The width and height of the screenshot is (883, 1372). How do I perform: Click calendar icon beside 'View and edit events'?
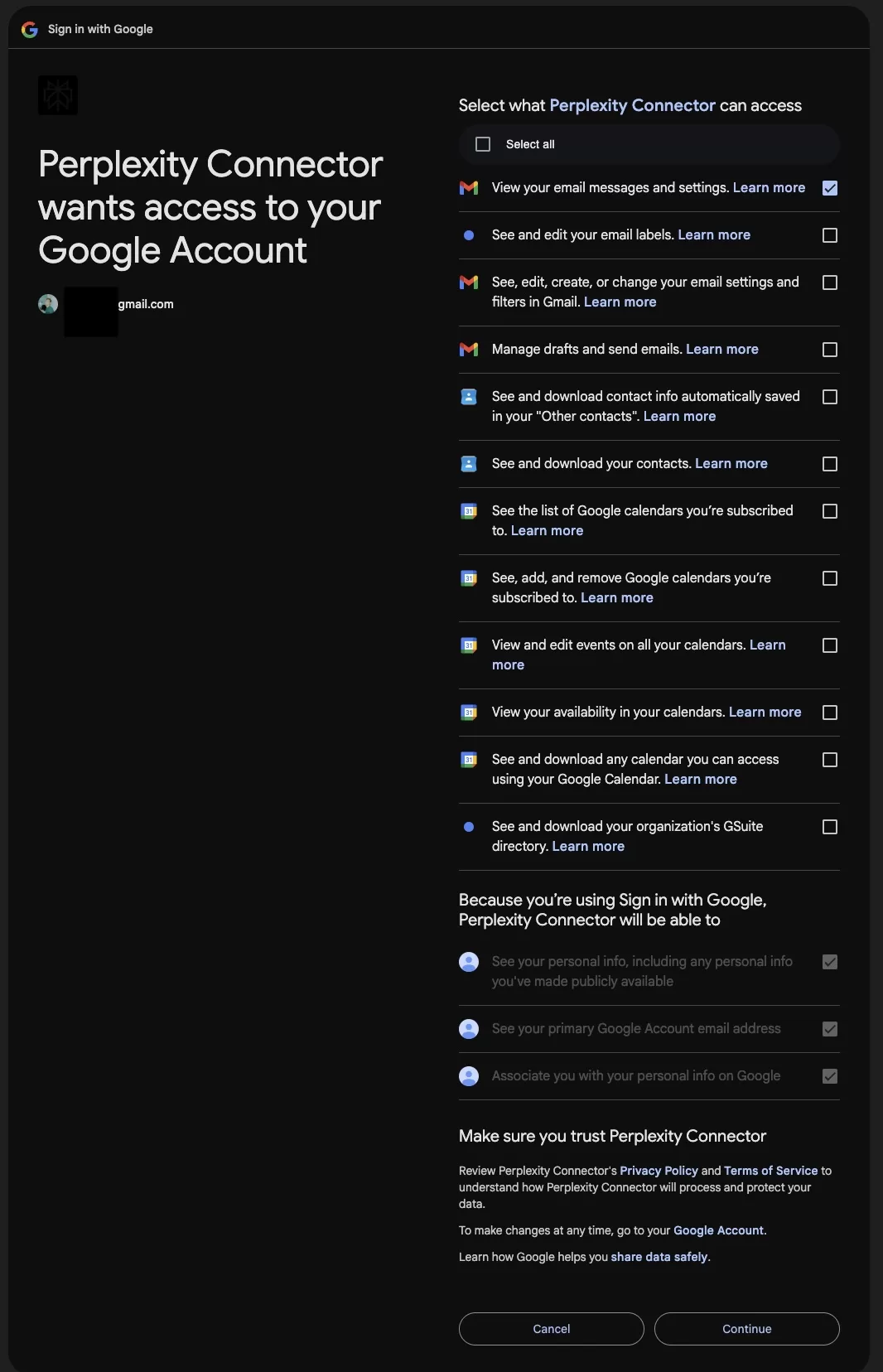click(x=469, y=645)
